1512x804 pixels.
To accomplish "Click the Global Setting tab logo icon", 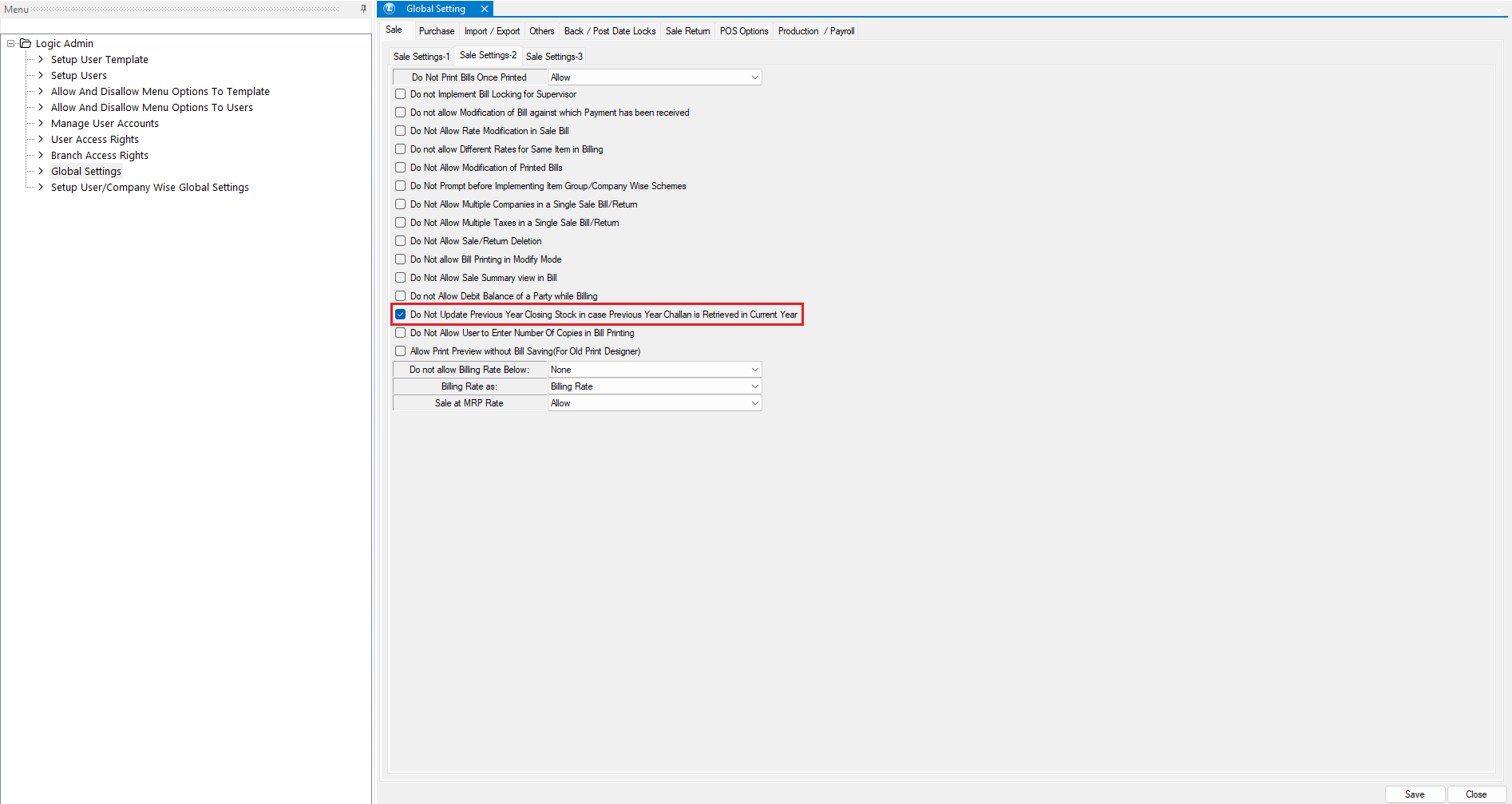I will pyautogui.click(x=390, y=9).
